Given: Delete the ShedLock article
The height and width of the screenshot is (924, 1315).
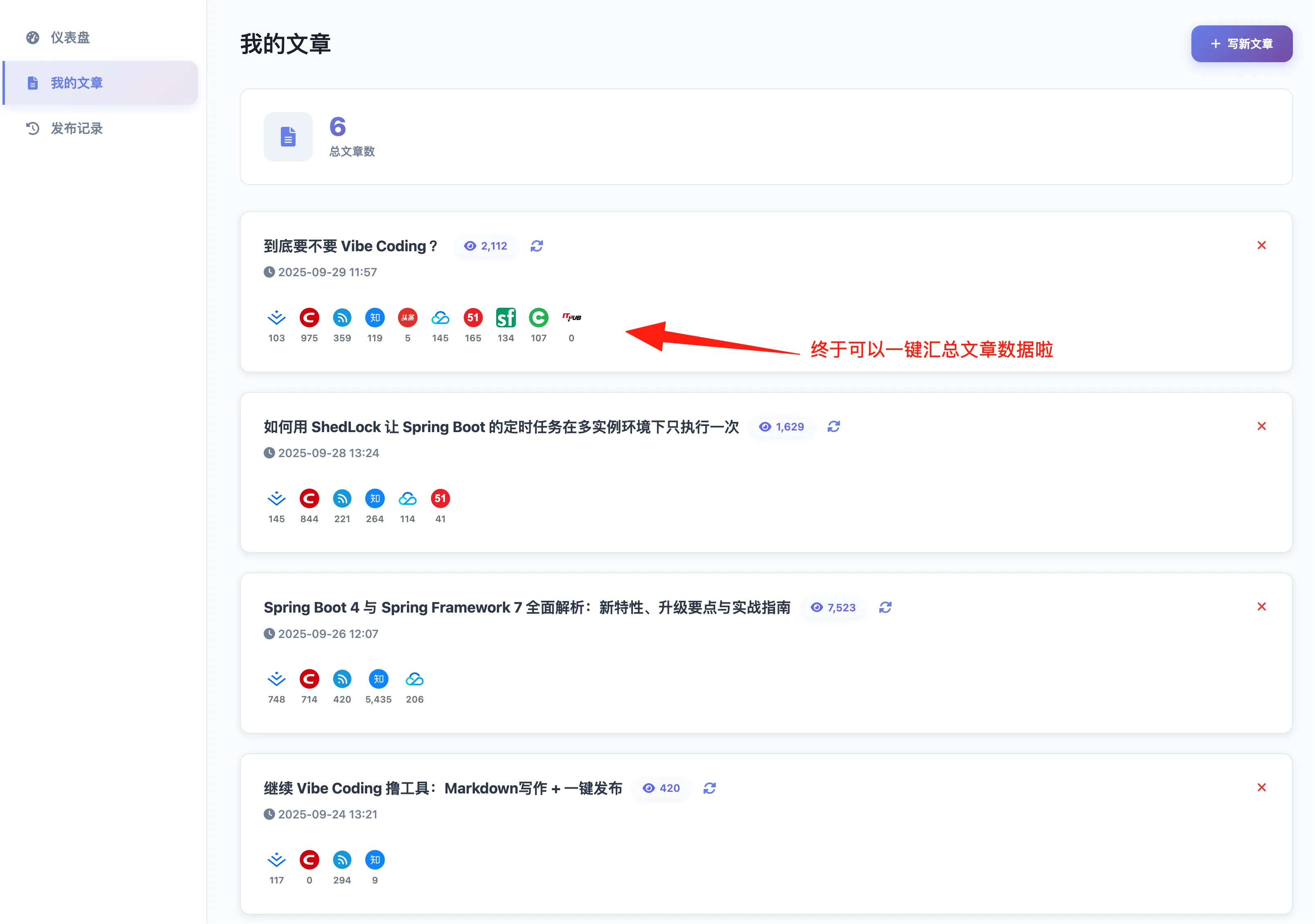Looking at the screenshot, I should click(1261, 426).
